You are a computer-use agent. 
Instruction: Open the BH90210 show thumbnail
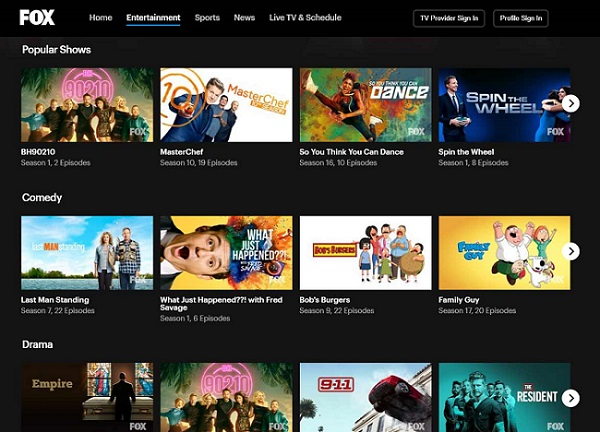(87, 105)
